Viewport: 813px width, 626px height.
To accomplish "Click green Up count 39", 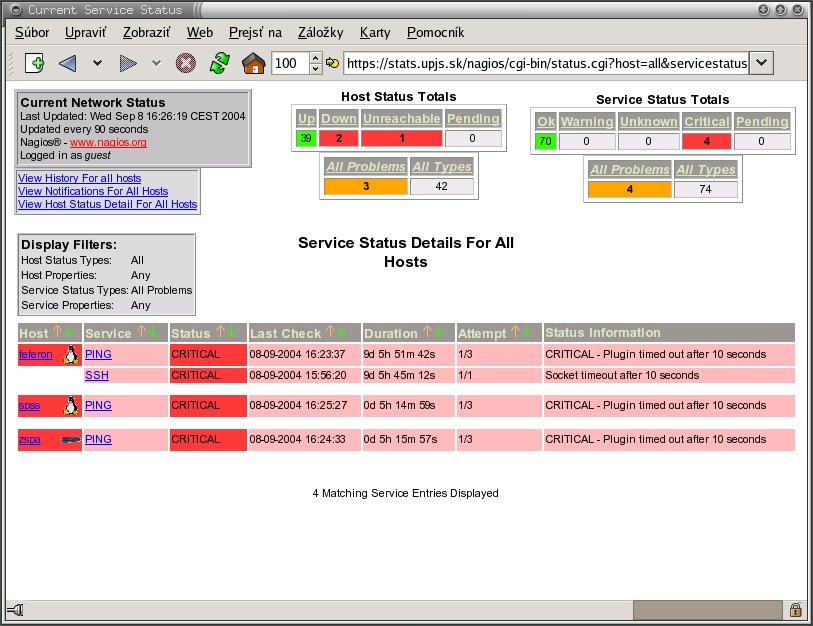I will pyautogui.click(x=306, y=138).
